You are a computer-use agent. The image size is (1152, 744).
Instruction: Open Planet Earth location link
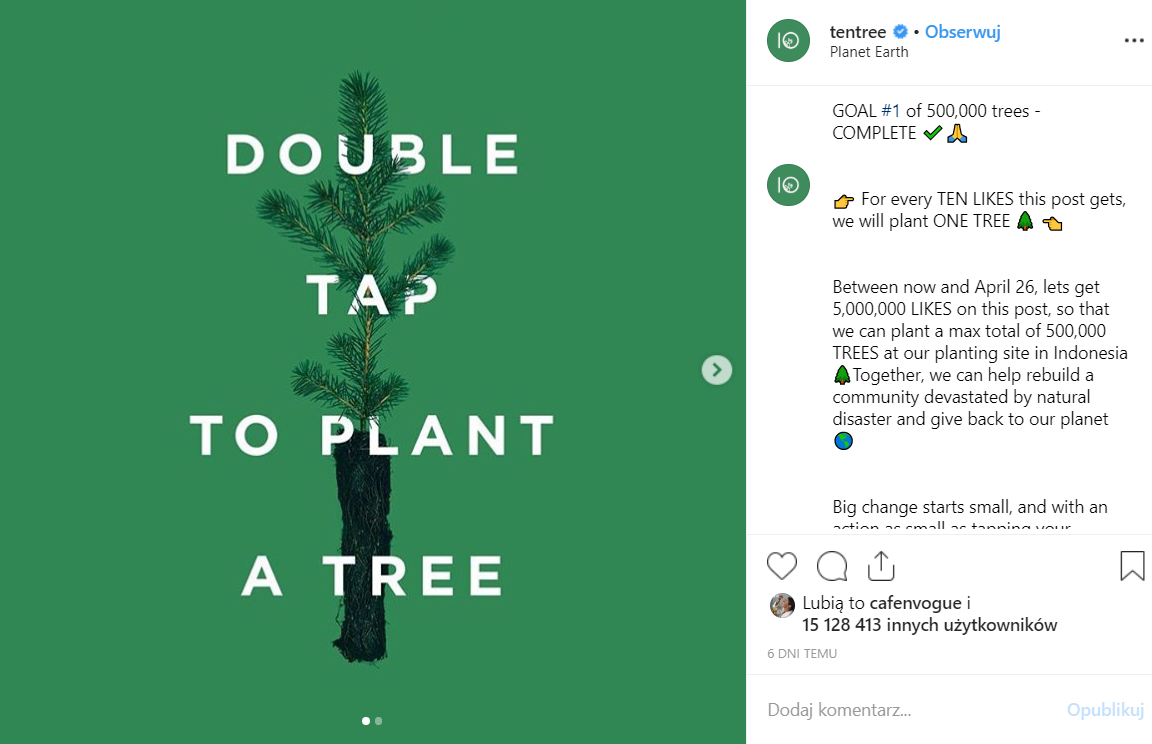869,52
